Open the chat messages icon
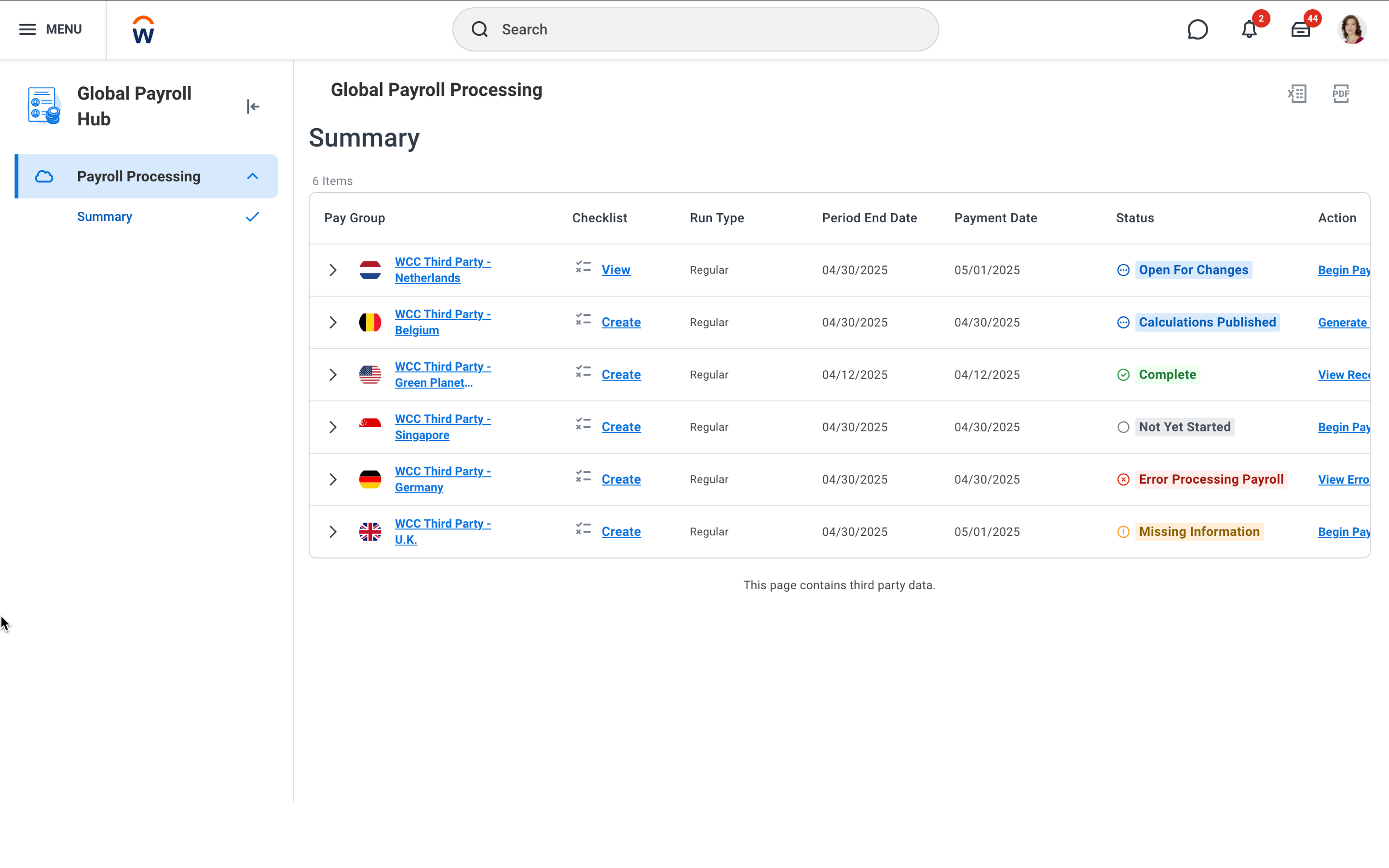This screenshot has height=868, width=1389. pyautogui.click(x=1198, y=29)
